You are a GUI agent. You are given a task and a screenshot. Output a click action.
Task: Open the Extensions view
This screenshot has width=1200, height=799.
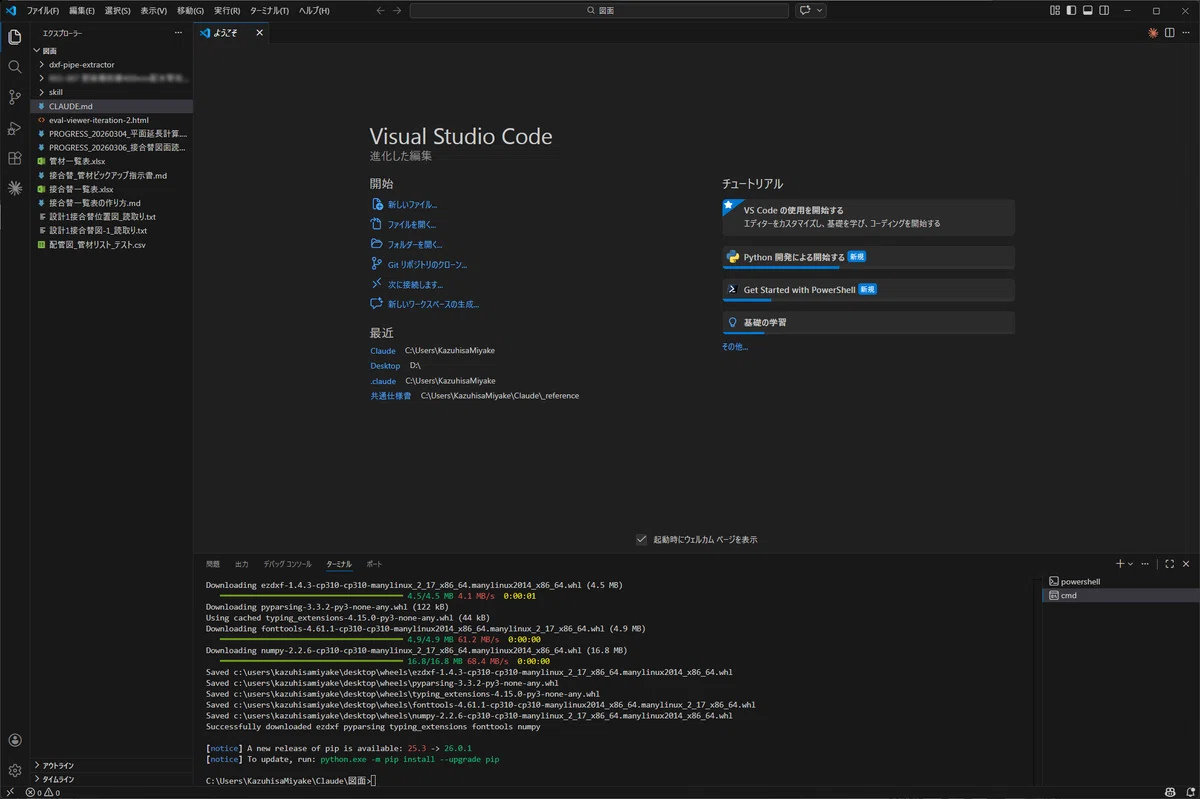click(x=14, y=158)
